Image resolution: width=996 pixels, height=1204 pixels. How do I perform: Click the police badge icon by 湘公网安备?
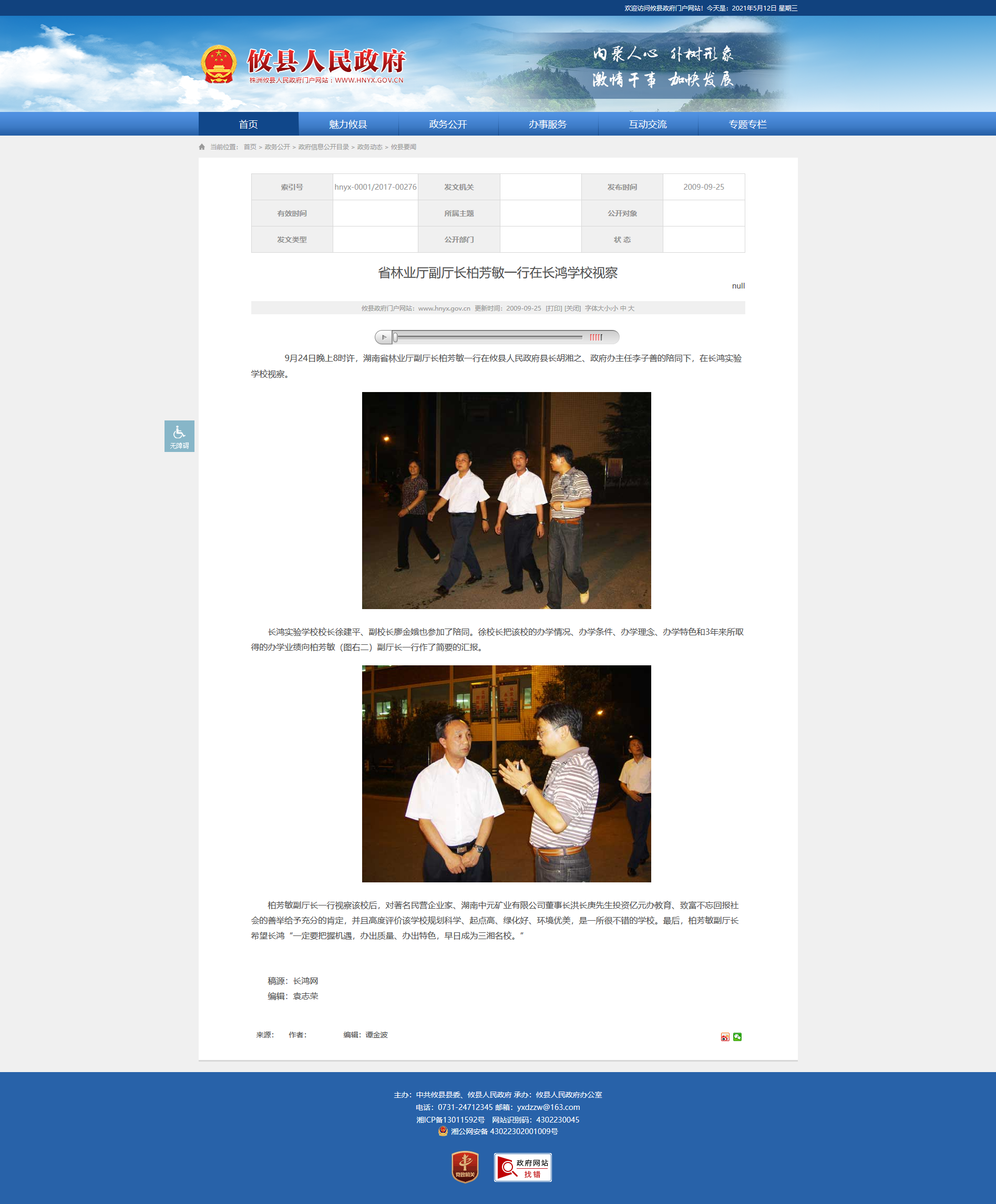[x=443, y=1130]
